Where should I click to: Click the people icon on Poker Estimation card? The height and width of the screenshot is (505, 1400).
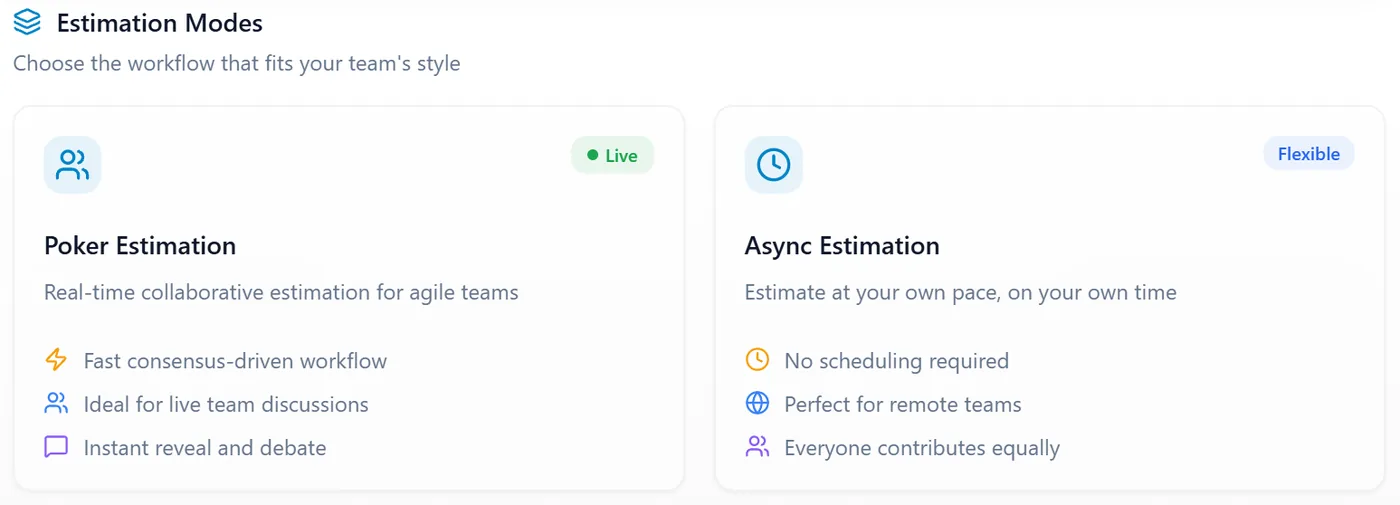click(x=73, y=165)
